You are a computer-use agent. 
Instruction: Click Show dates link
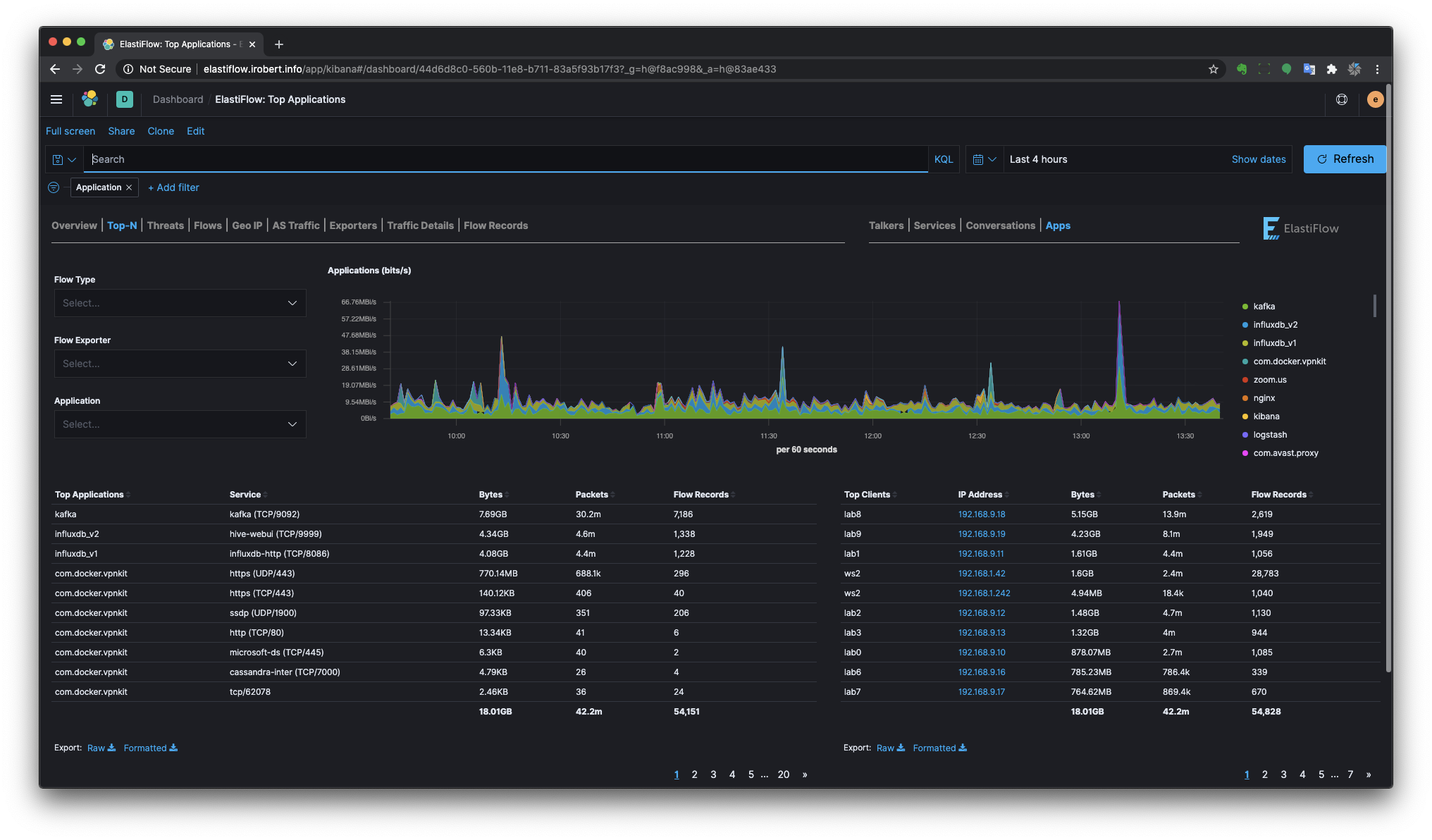[x=1259, y=159]
